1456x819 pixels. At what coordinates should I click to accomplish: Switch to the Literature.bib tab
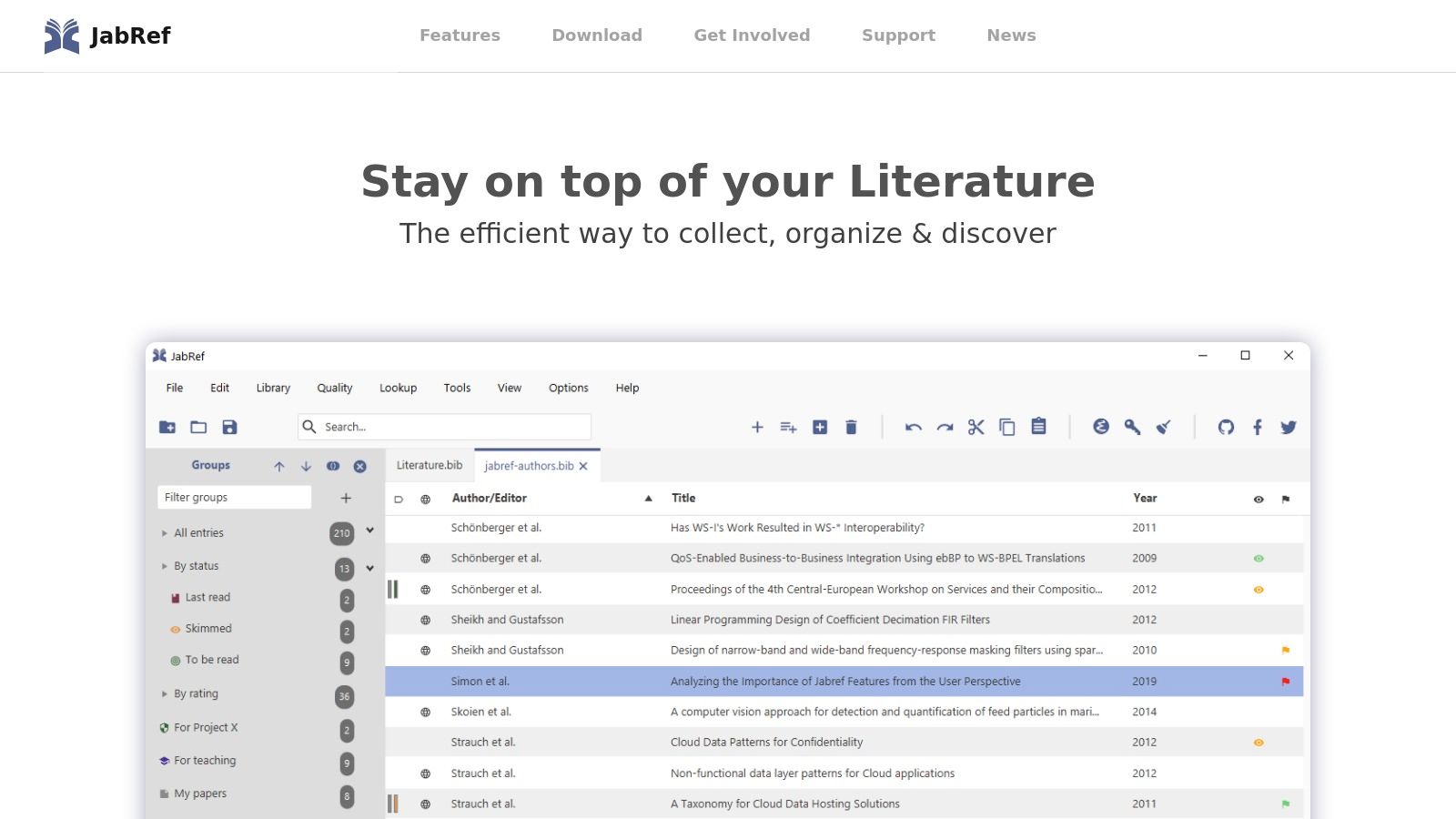[430, 465]
